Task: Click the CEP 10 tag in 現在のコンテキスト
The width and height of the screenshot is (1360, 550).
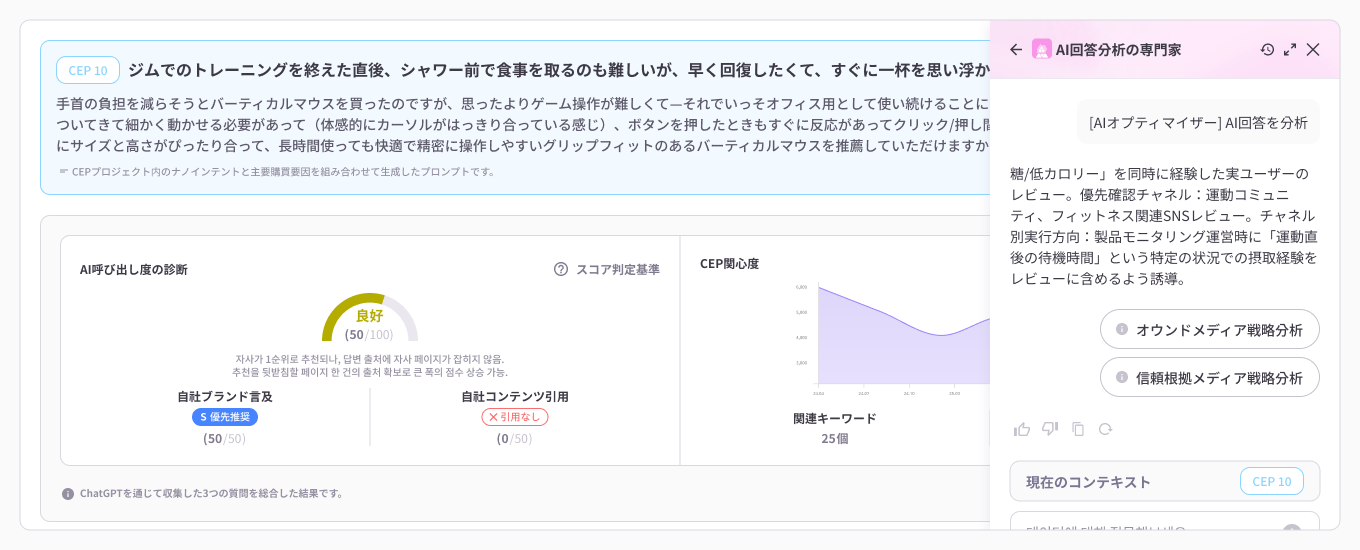Action: click(x=1272, y=481)
